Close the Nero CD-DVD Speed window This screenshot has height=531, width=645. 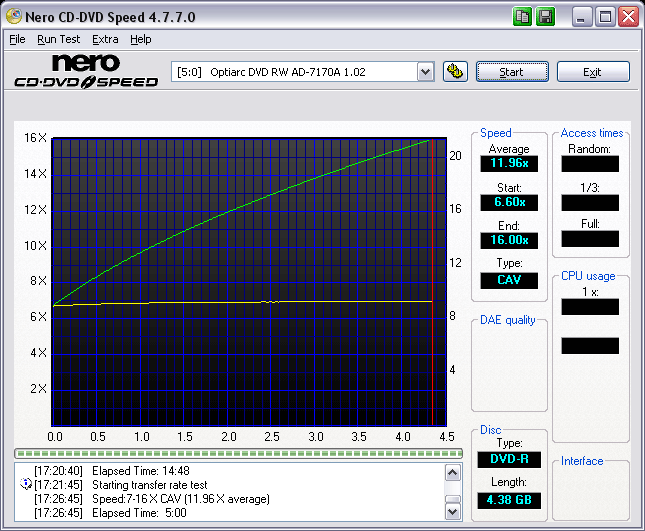click(629, 17)
